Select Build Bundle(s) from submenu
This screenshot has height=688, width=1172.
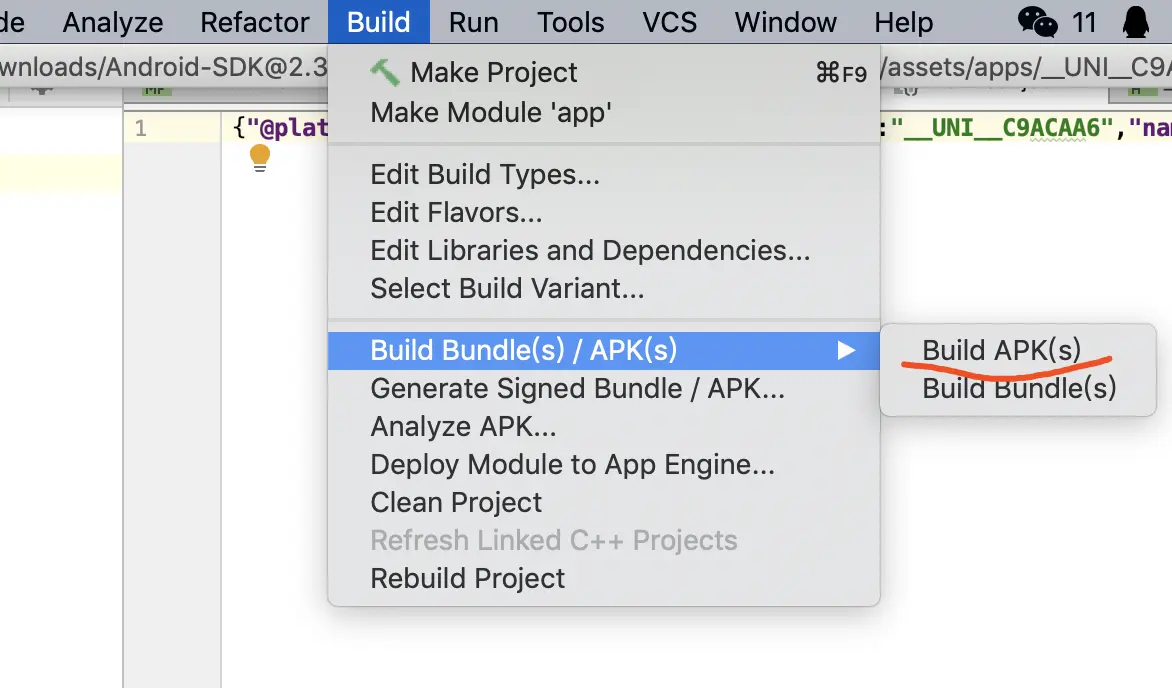point(1018,388)
